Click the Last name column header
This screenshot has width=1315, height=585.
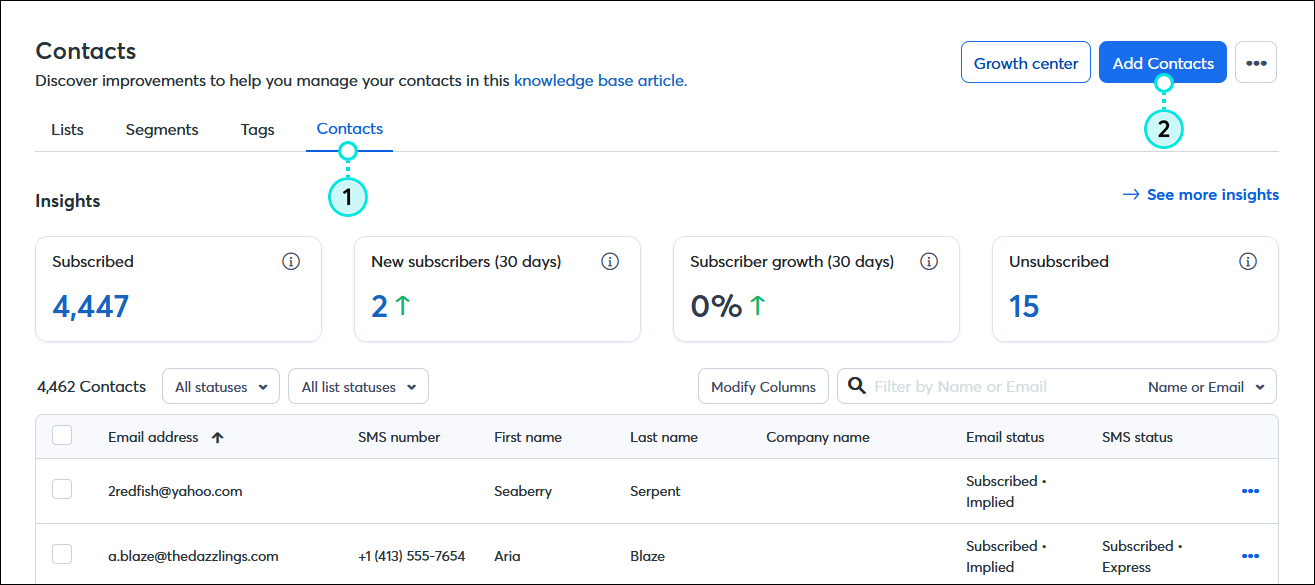pyautogui.click(x=664, y=437)
